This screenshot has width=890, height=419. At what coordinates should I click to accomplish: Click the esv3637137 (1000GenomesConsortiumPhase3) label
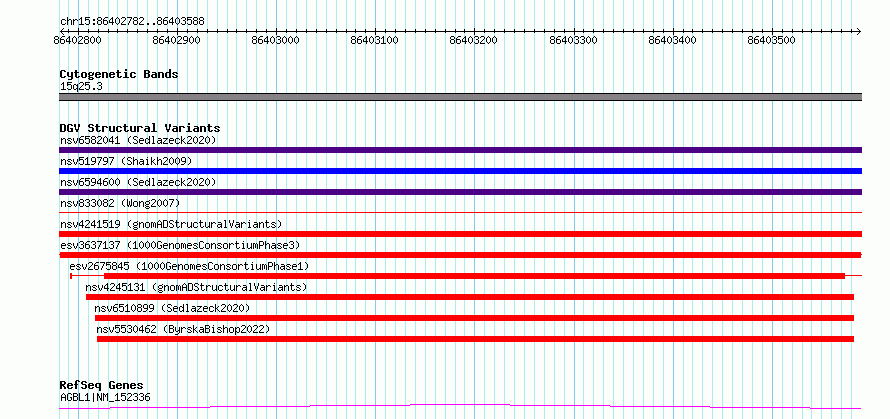pyautogui.click(x=180, y=245)
